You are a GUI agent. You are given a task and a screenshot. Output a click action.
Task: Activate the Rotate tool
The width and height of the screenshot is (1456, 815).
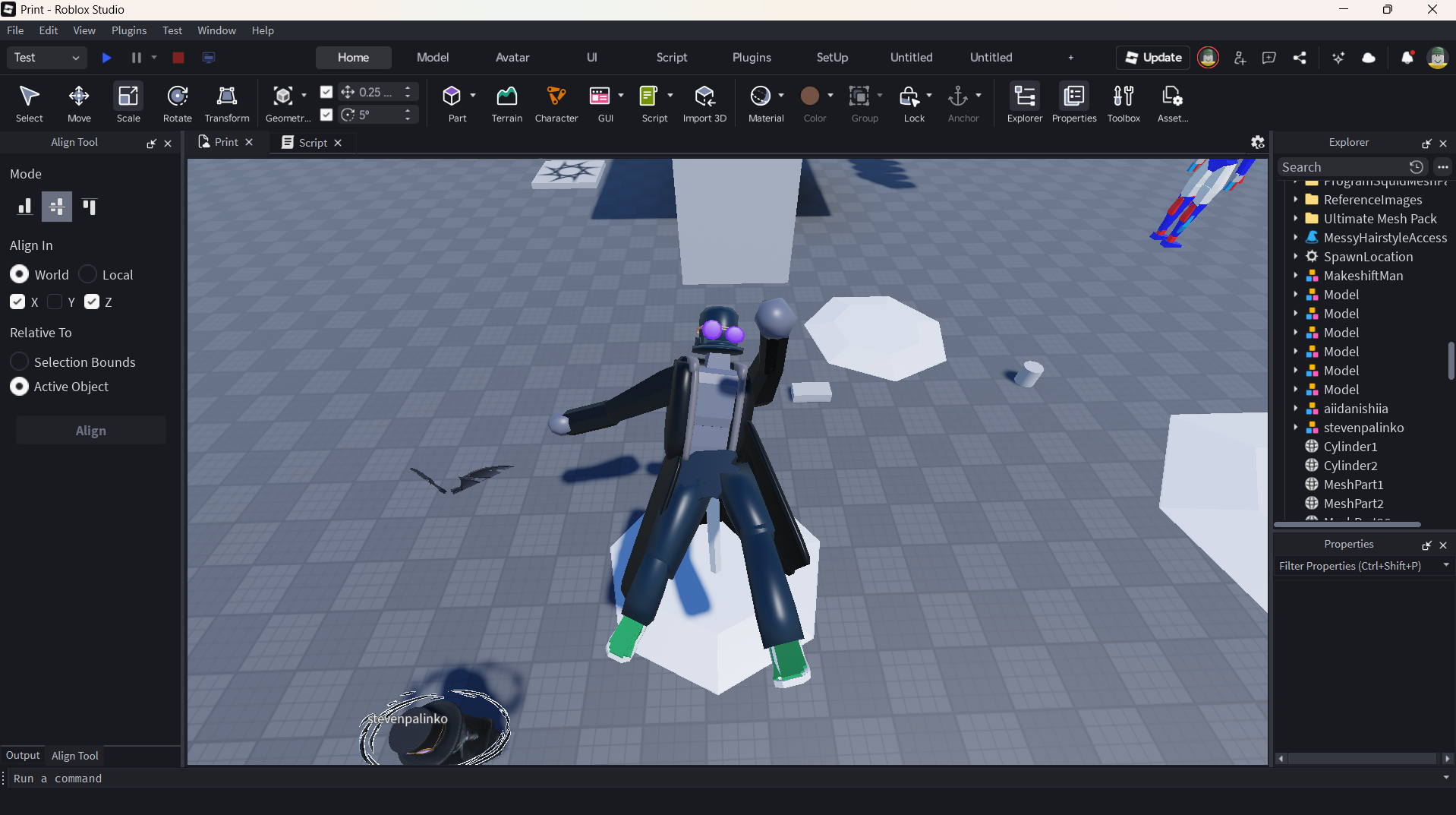(x=178, y=103)
